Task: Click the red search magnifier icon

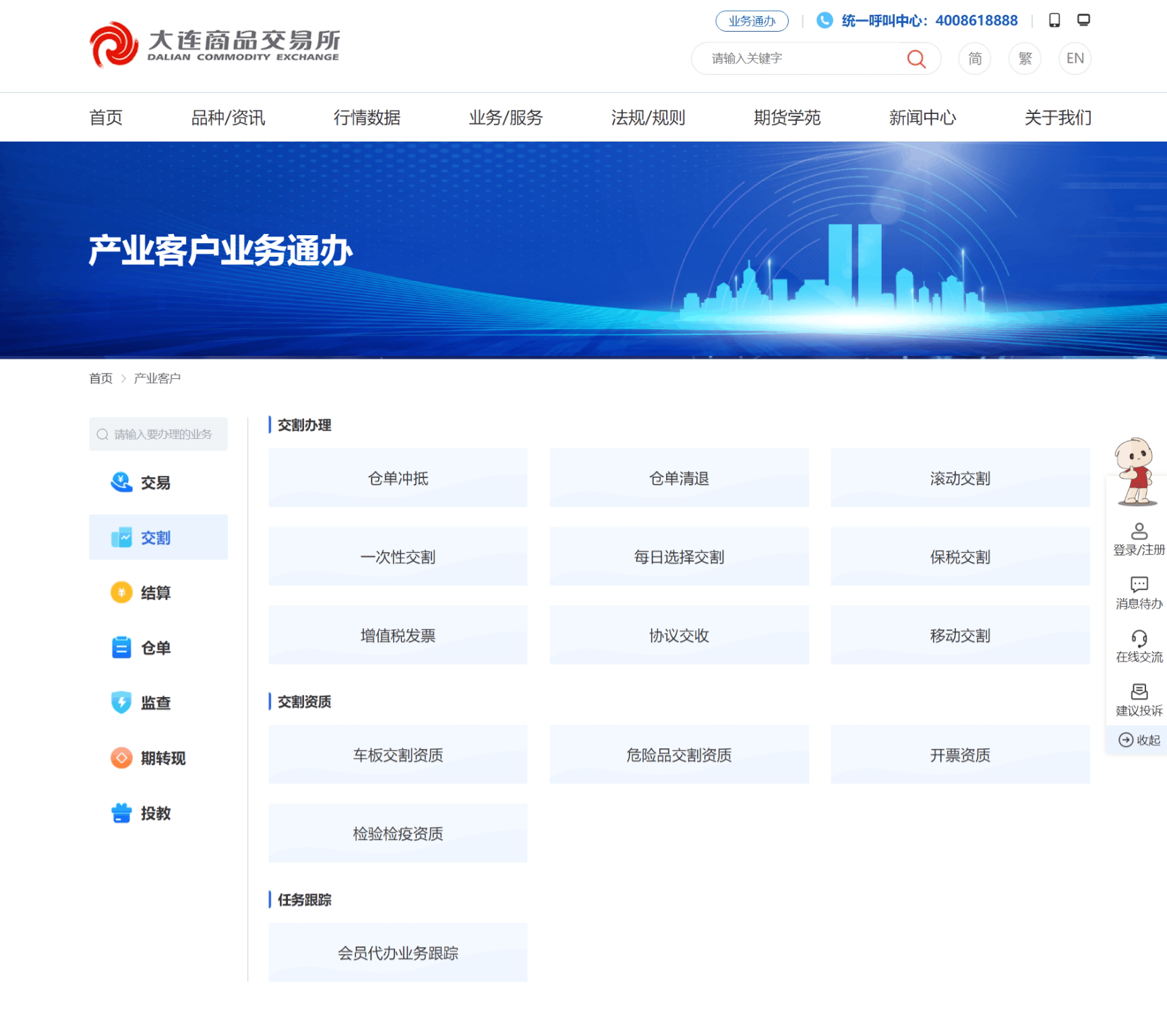Action: click(x=916, y=59)
